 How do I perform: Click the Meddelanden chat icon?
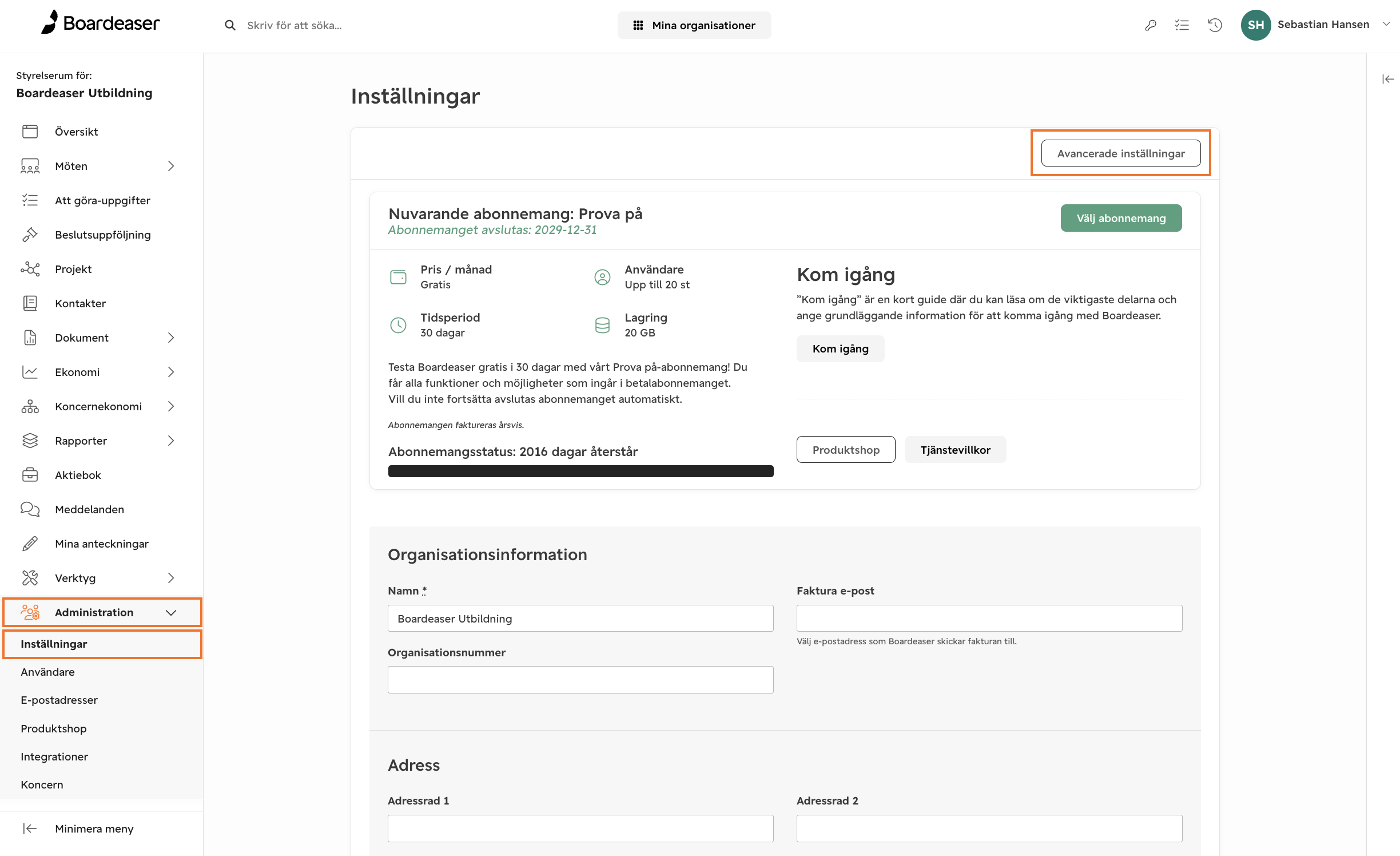[30, 509]
